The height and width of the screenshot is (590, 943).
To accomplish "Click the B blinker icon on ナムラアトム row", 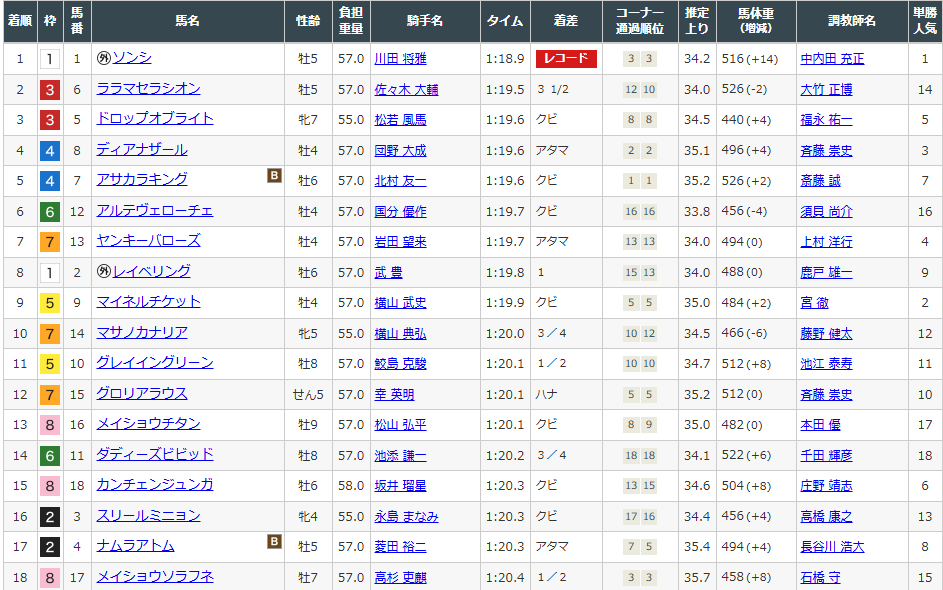I will click(x=274, y=542).
